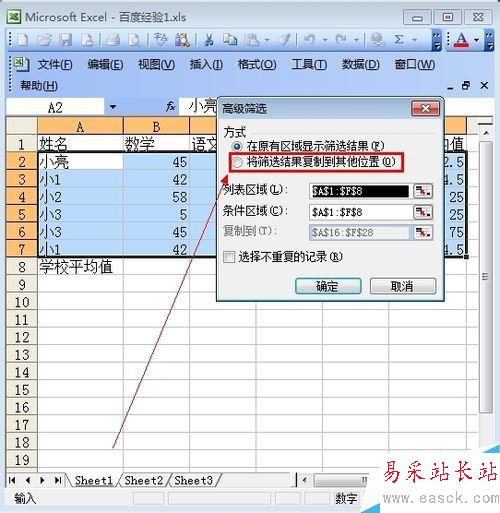Click the Open folder toolbar icon
500x513 pixels.
[x=44, y=40]
